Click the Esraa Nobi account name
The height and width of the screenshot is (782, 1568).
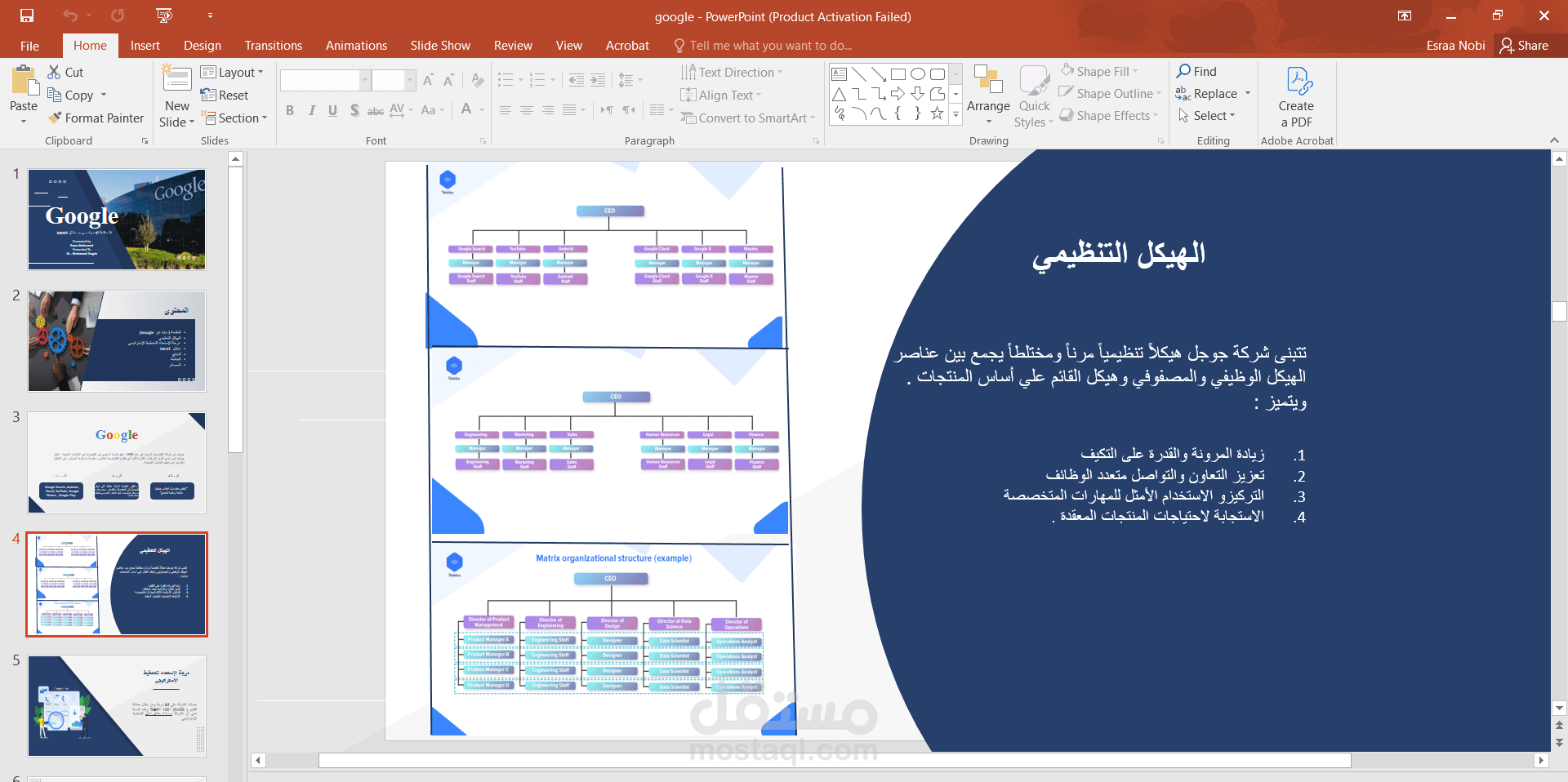pos(1455,46)
